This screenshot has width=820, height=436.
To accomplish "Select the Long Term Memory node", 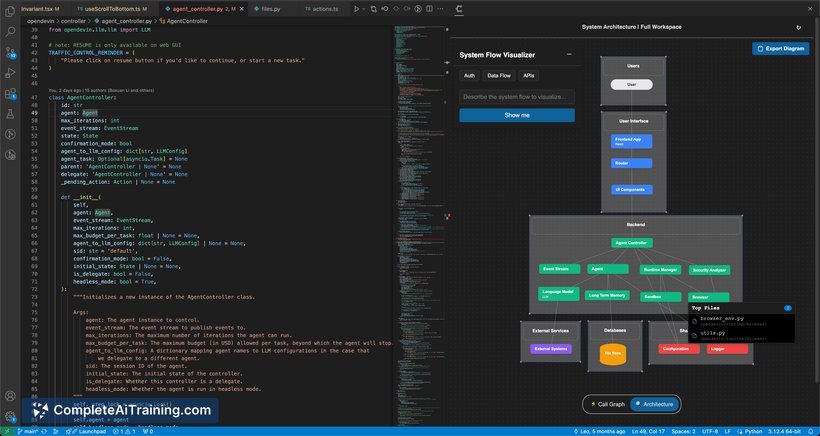I will point(607,295).
